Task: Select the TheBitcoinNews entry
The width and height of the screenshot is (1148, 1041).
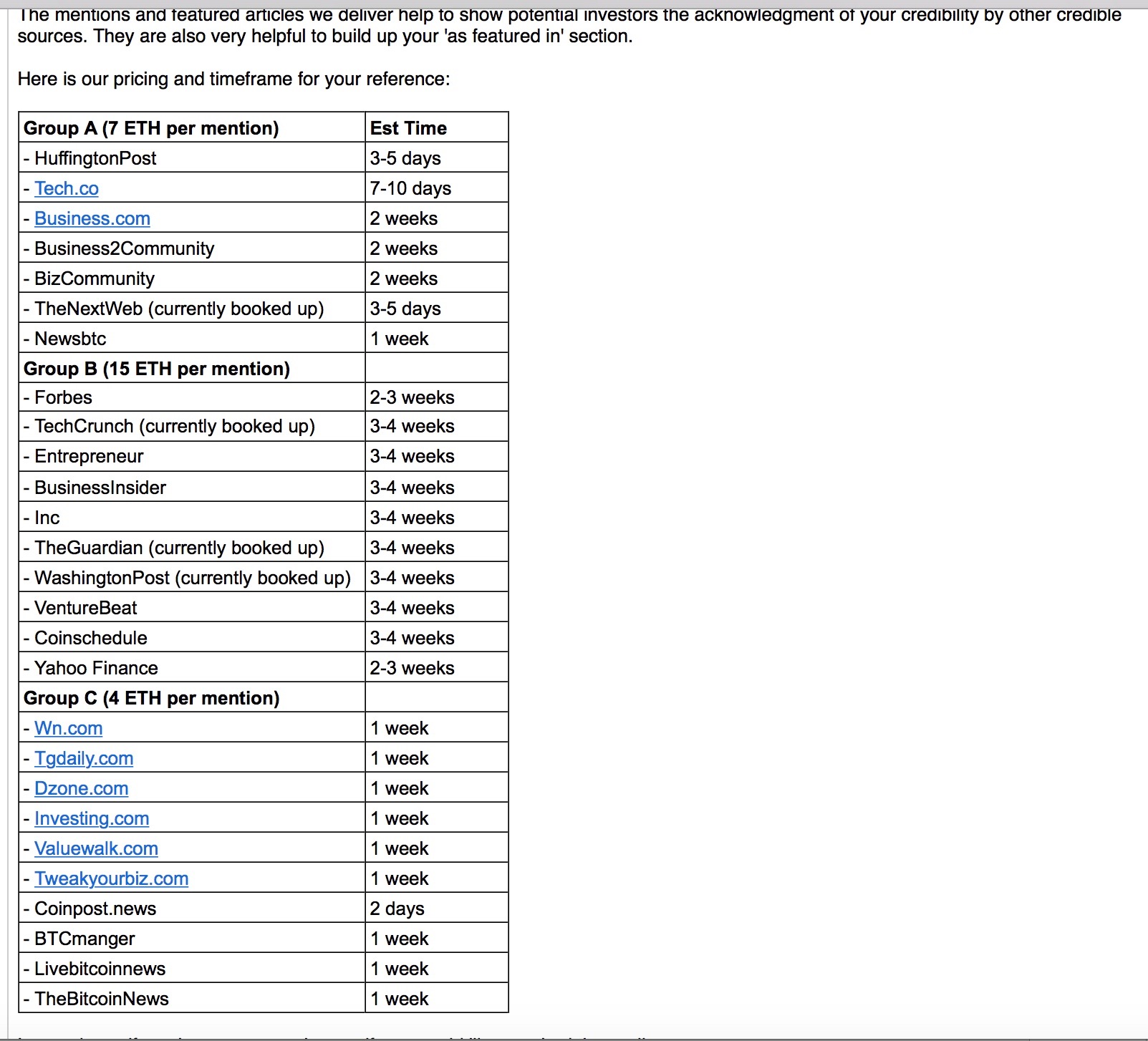Action: [102, 999]
